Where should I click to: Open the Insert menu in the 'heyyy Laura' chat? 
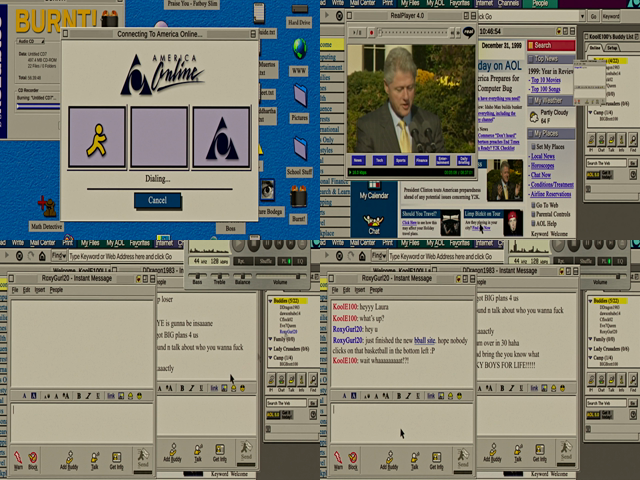coord(360,290)
